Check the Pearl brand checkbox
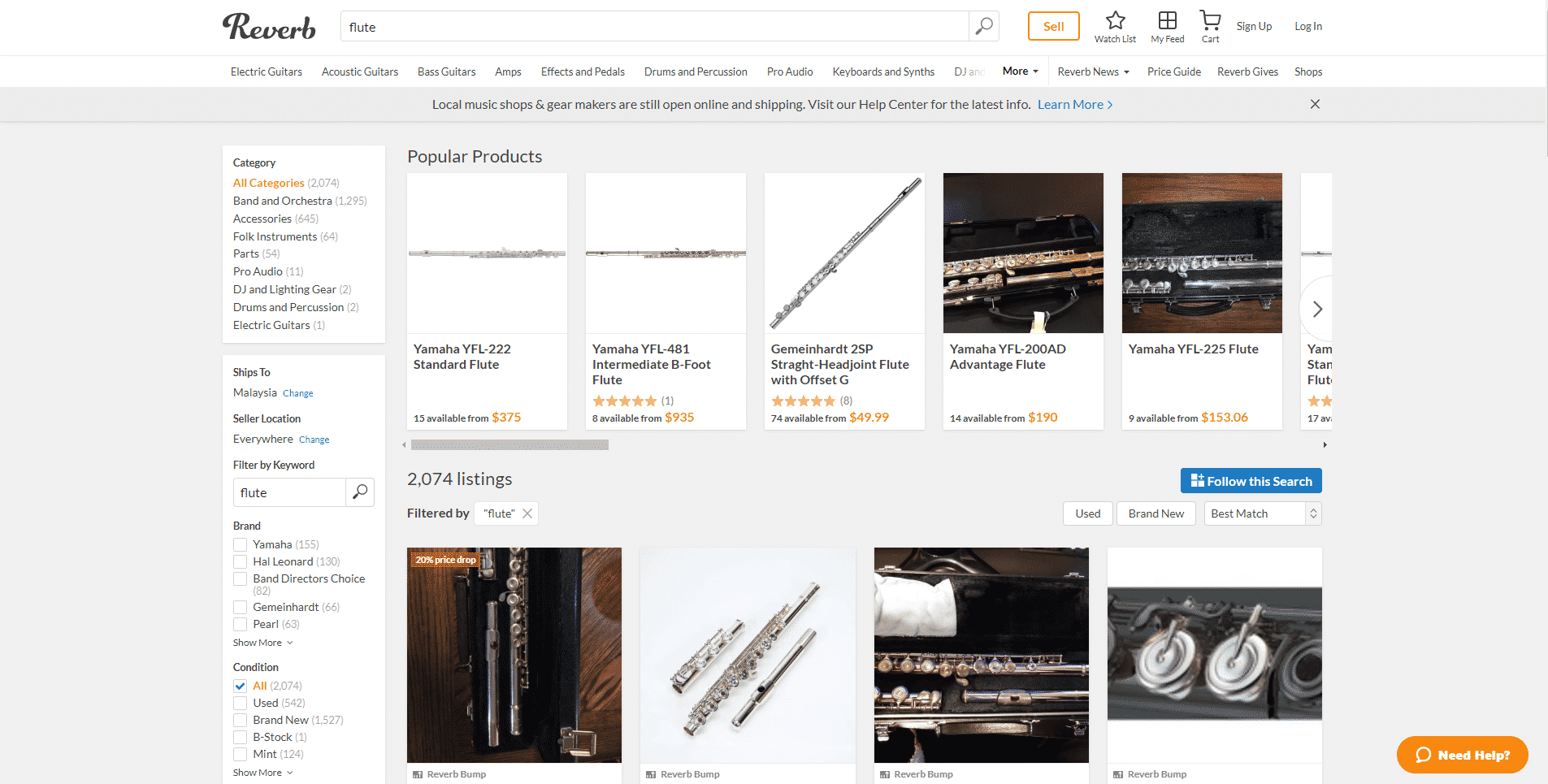 point(240,624)
